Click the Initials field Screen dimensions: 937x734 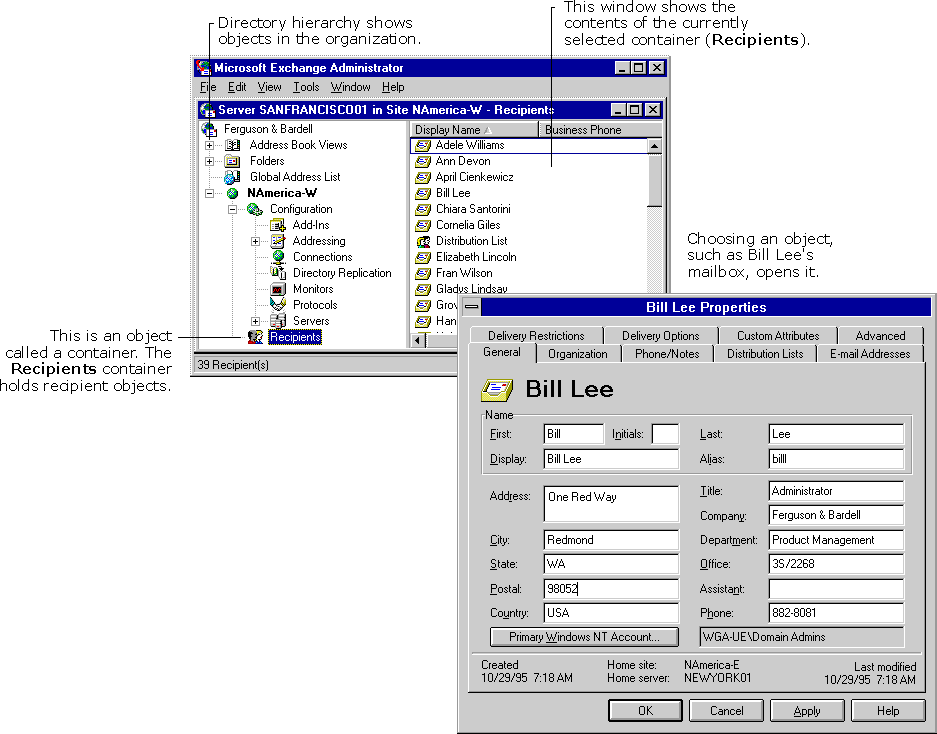click(x=665, y=434)
